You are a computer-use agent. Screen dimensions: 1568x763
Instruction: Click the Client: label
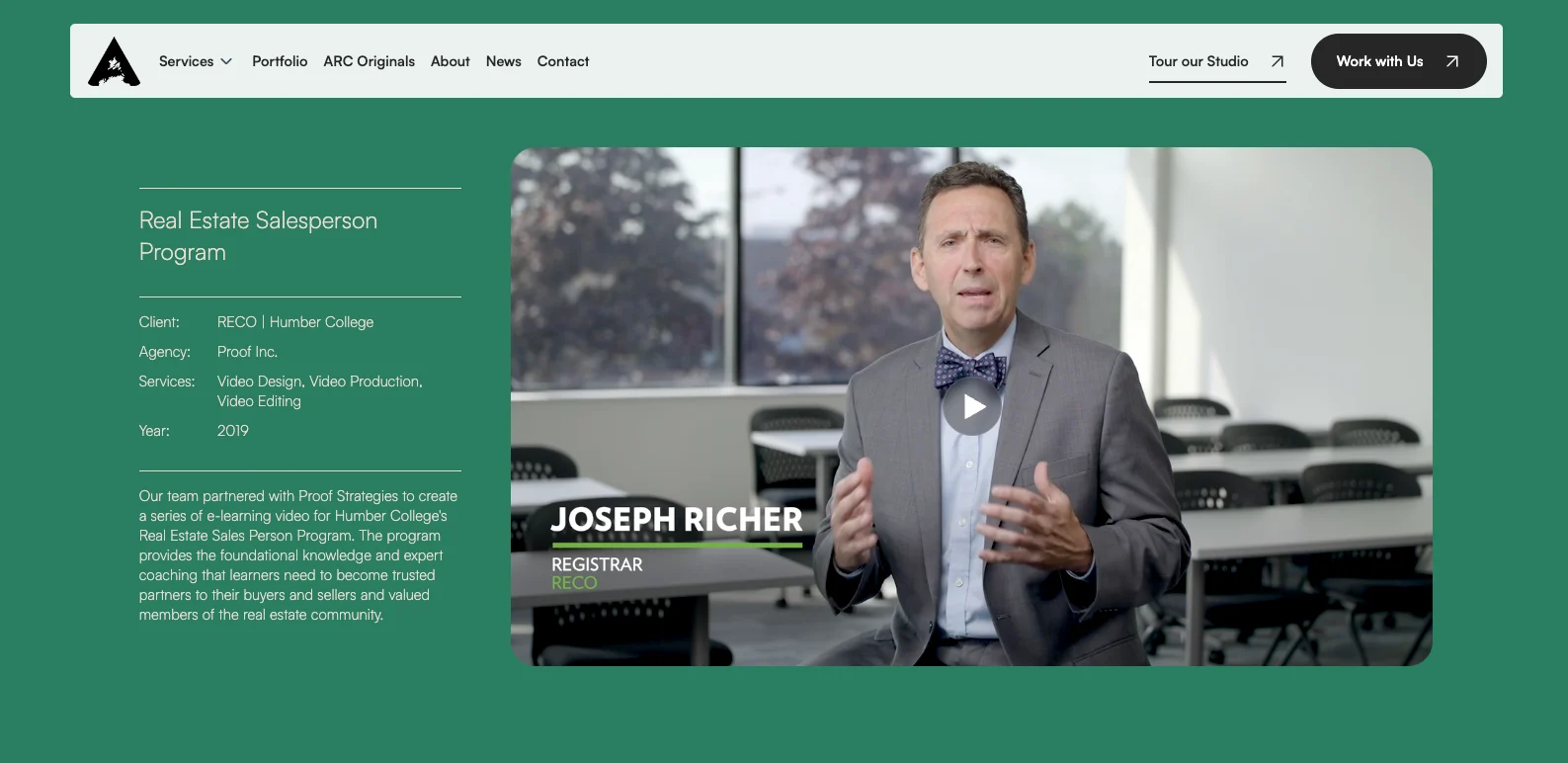159,322
